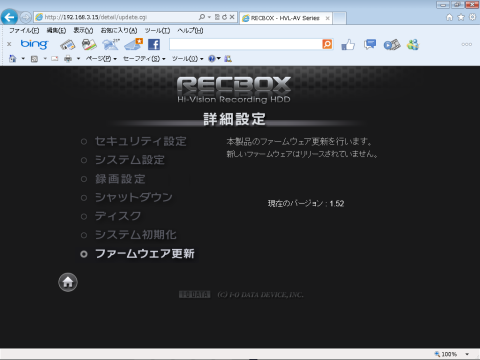Click the Bing news icon
The height and width of the screenshot is (360, 480).
point(68,44)
